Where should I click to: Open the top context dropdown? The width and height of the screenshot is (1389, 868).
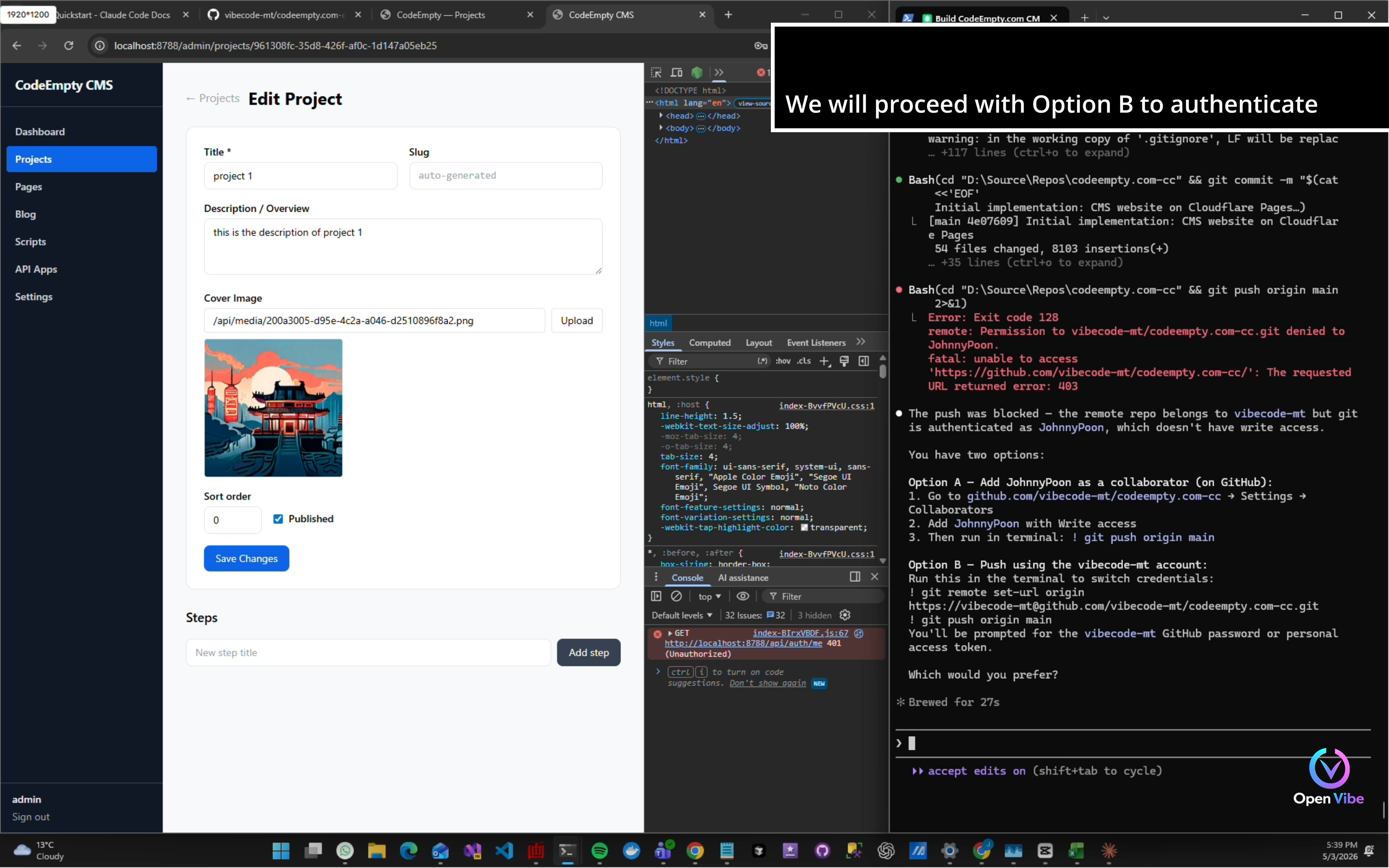click(709, 596)
